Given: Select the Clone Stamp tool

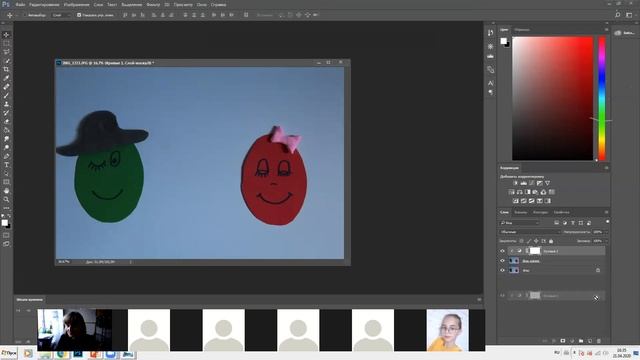Looking at the screenshot, I should pyautogui.click(x=6, y=104).
